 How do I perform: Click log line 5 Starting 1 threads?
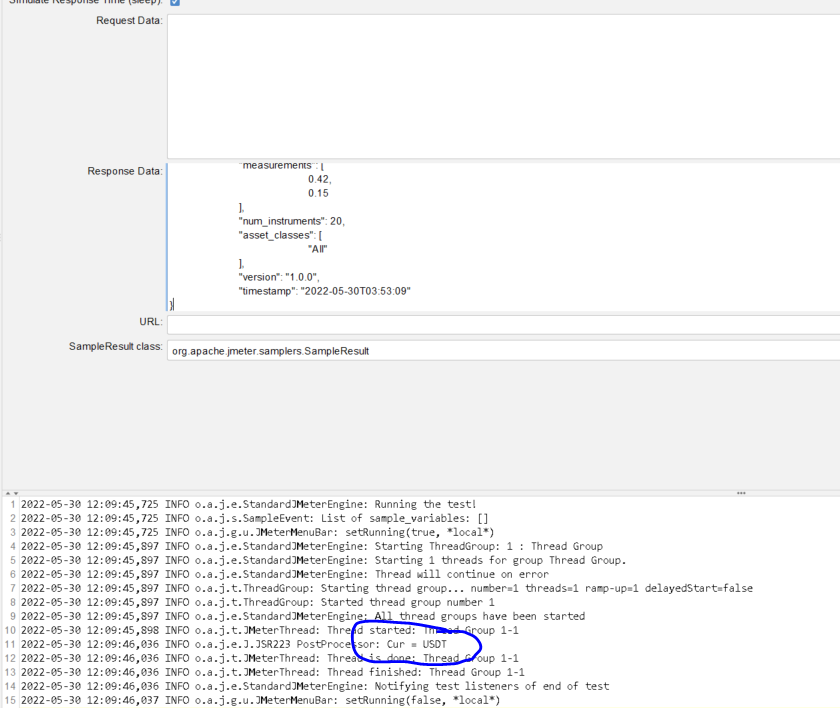click(324, 560)
